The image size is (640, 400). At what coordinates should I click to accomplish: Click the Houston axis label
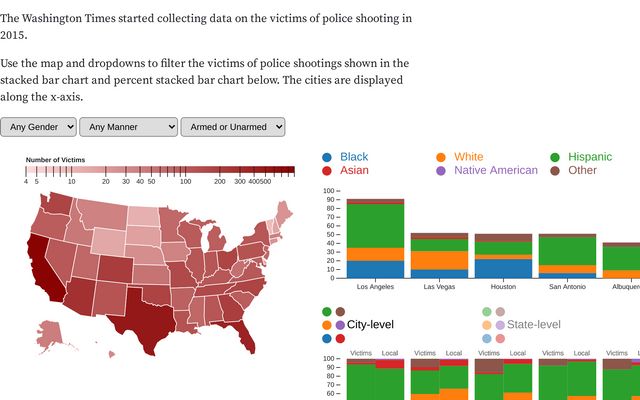point(503,287)
